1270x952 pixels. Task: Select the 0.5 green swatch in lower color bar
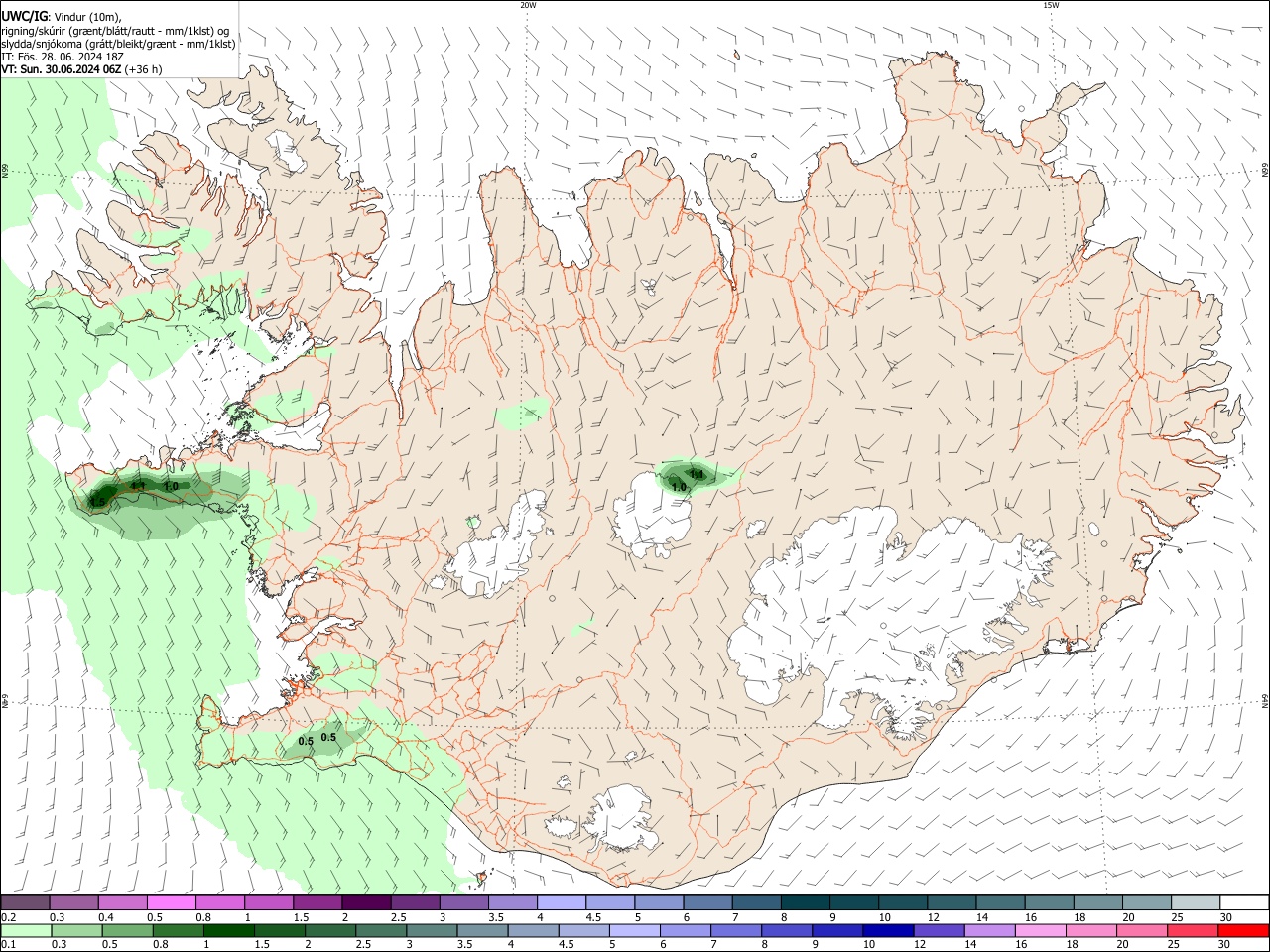coord(128,930)
